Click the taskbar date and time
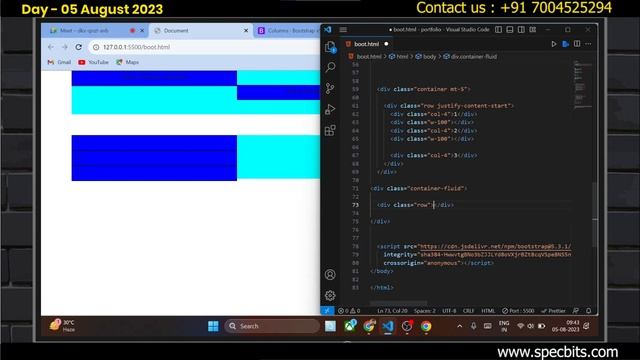 pos(565,326)
